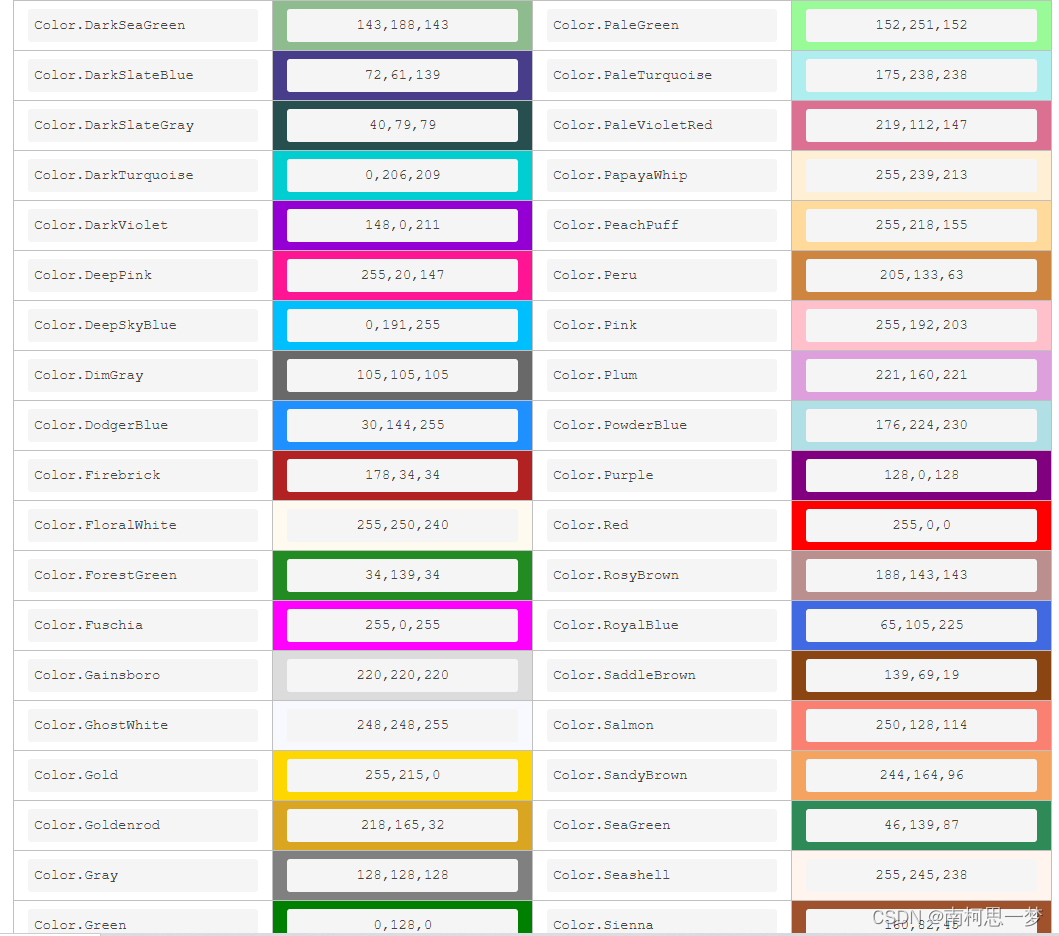Click the 0,206,209 turquoise swatch
Image resolution: width=1059 pixels, height=936 pixels.
tap(403, 175)
